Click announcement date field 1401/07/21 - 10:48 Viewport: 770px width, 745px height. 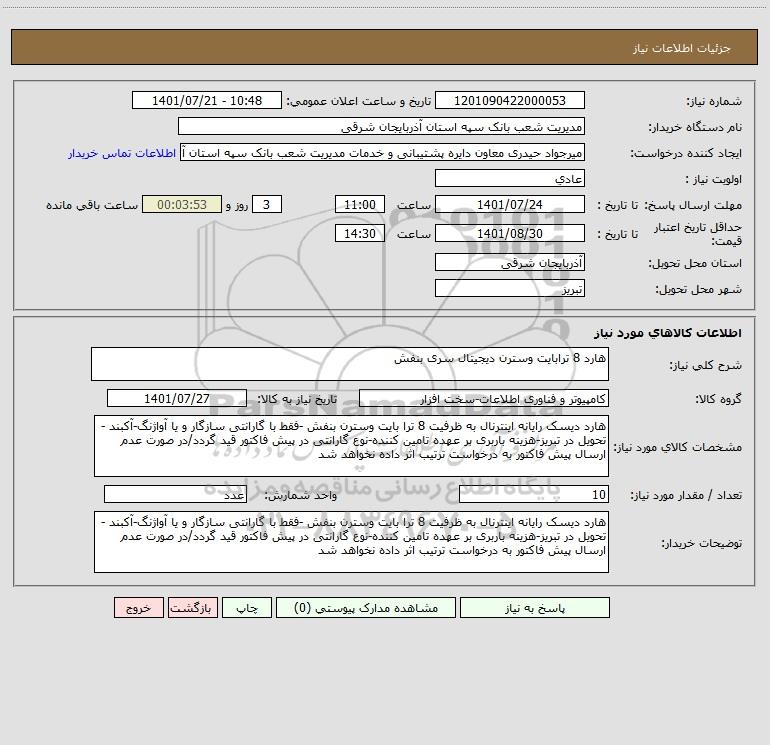click(207, 100)
